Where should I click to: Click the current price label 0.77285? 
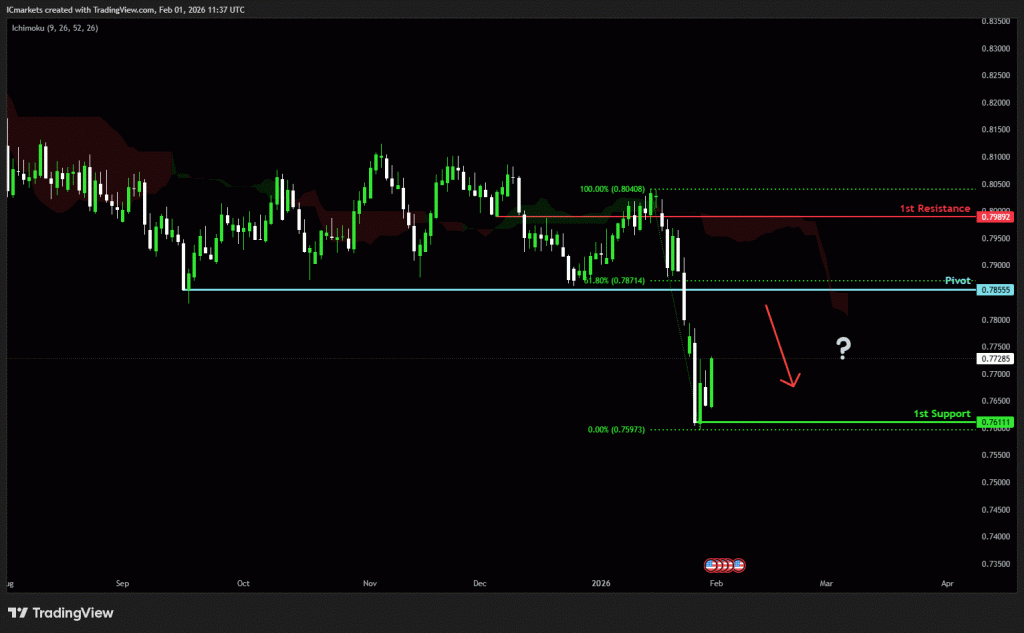[x=996, y=358]
